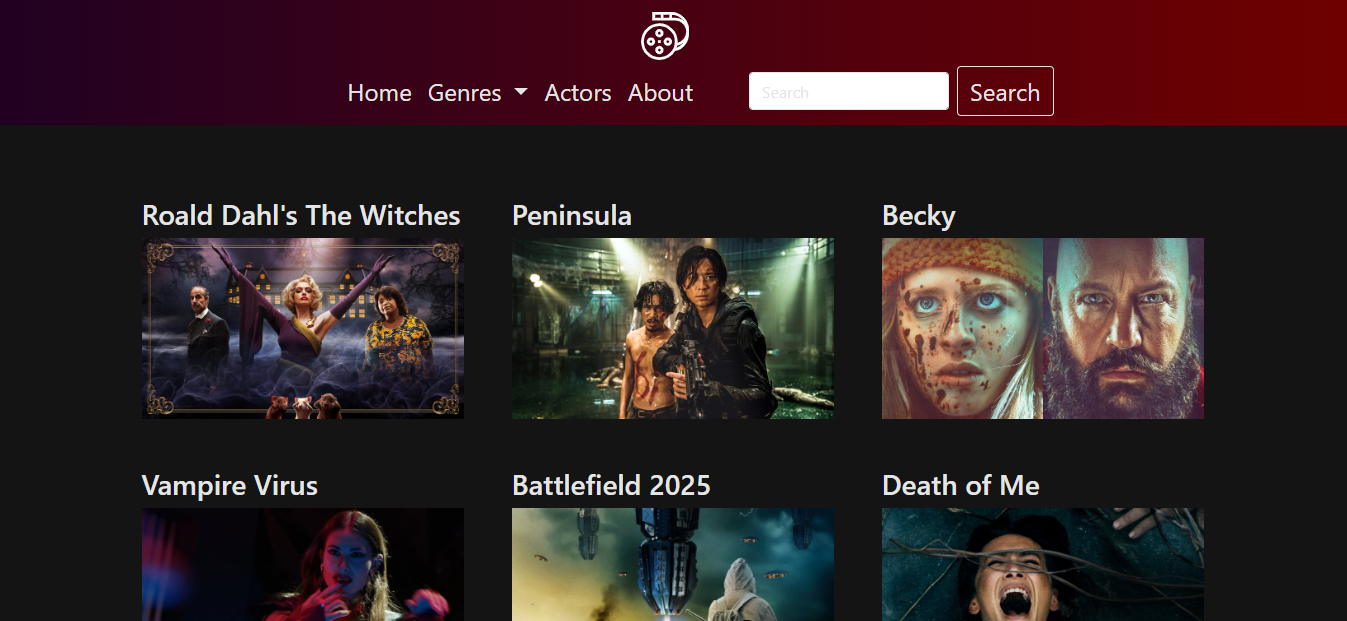Focus the Search input field

[849, 91]
